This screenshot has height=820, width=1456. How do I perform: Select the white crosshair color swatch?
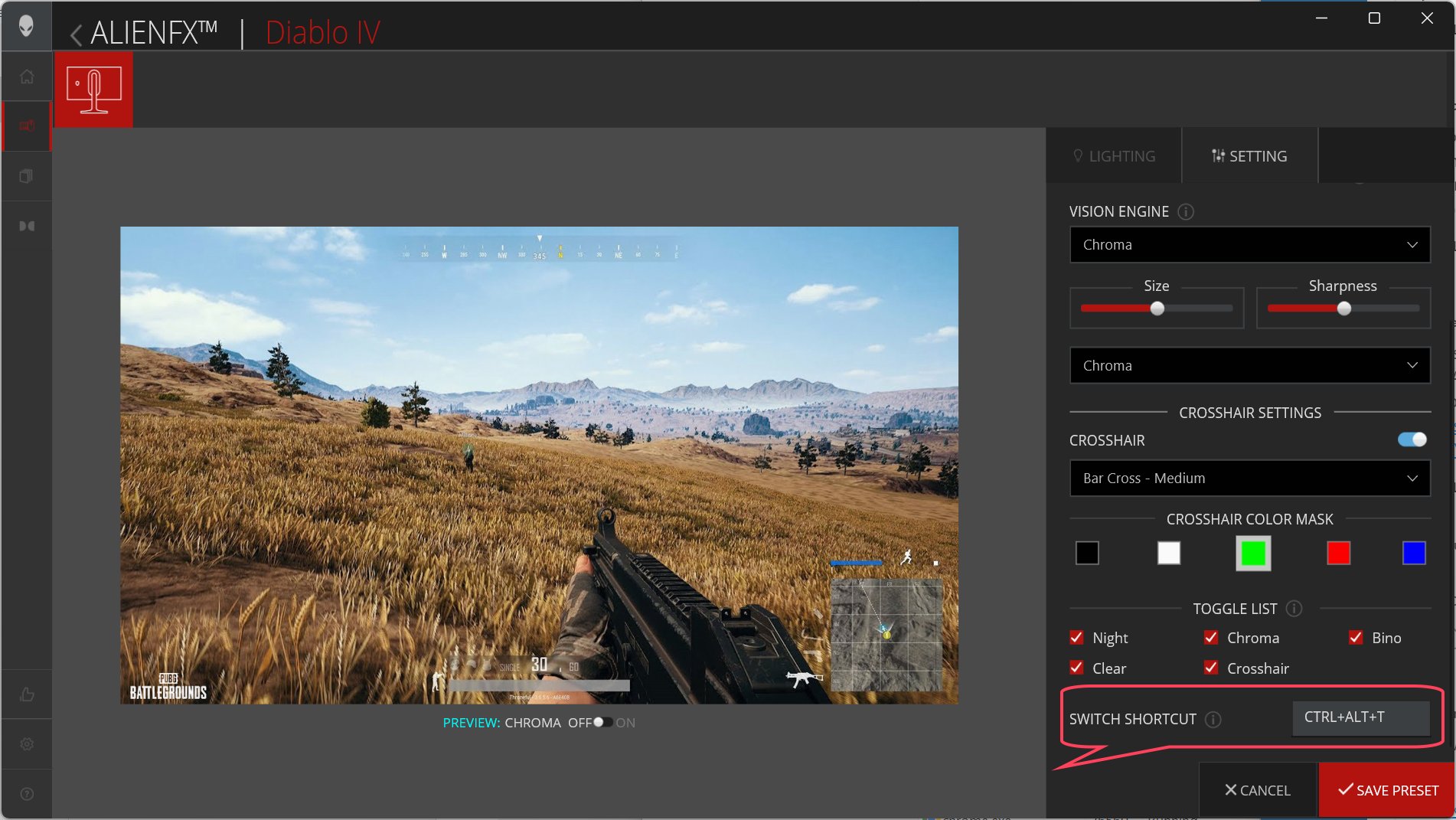pos(1169,553)
